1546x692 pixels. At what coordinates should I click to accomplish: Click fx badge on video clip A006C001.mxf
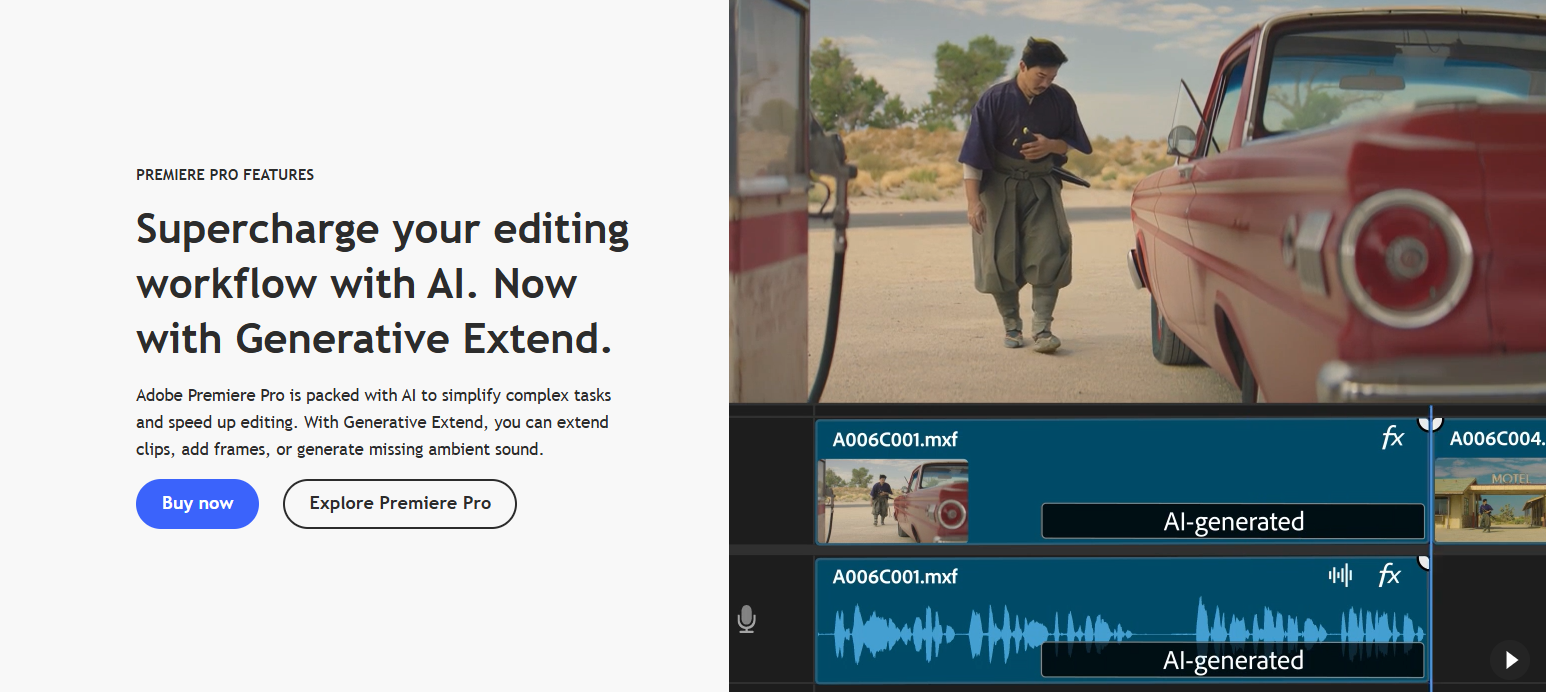pyautogui.click(x=1392, y=437)
